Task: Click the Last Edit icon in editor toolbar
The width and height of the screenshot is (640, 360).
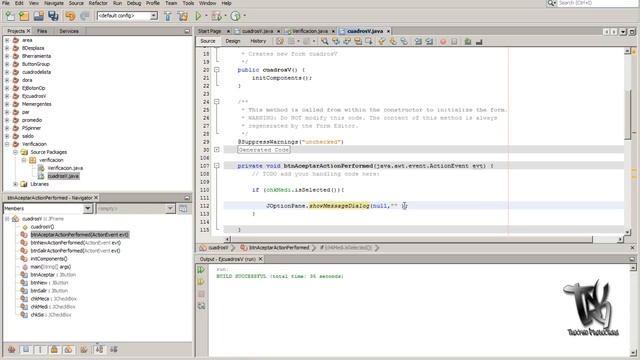Action: tap(280, 41)
